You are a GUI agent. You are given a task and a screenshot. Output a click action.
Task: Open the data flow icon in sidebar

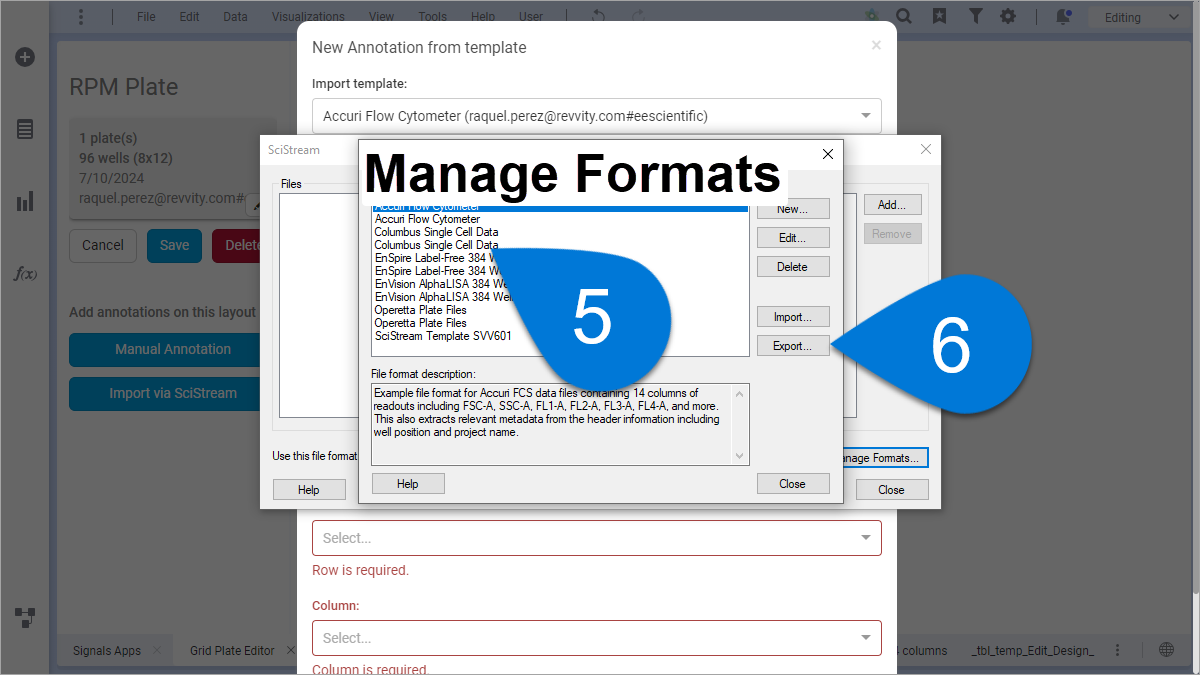(x=25, y=616)
